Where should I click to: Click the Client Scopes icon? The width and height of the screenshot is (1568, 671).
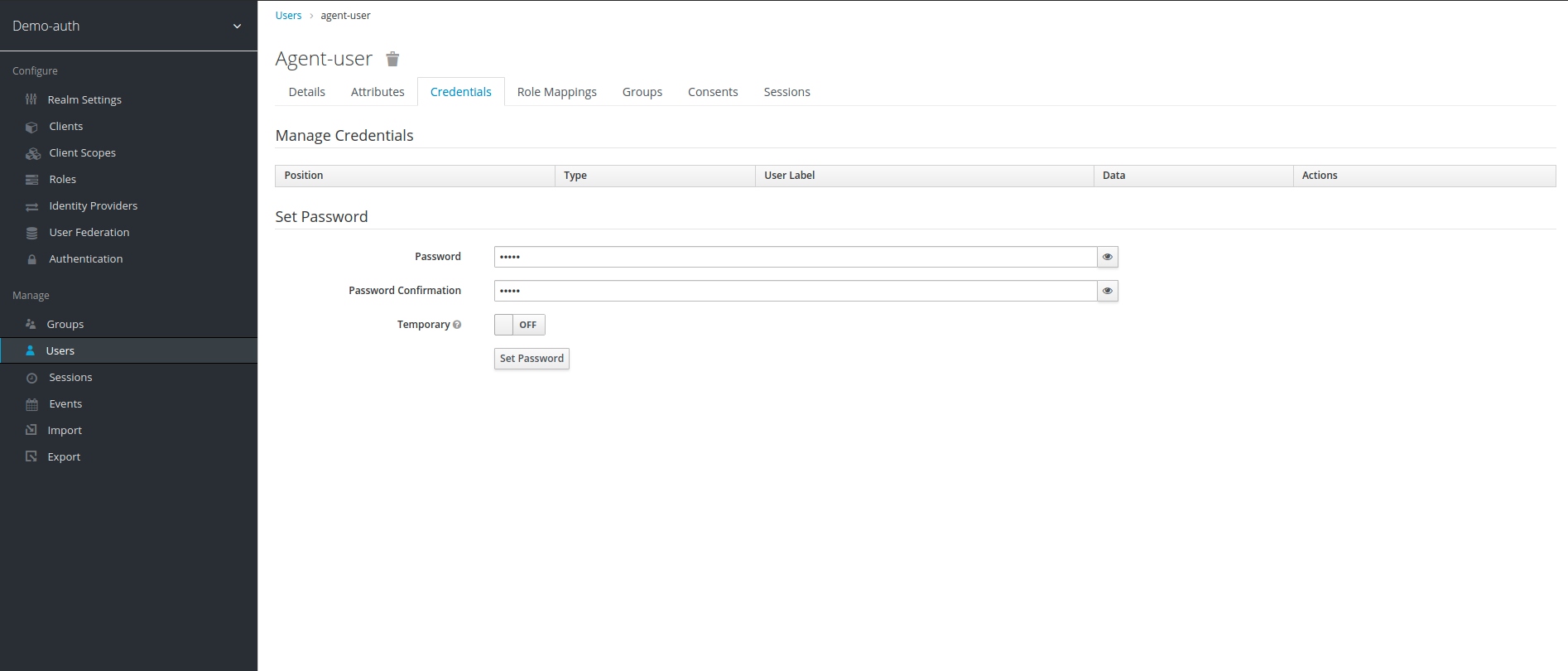coord(32,153)
